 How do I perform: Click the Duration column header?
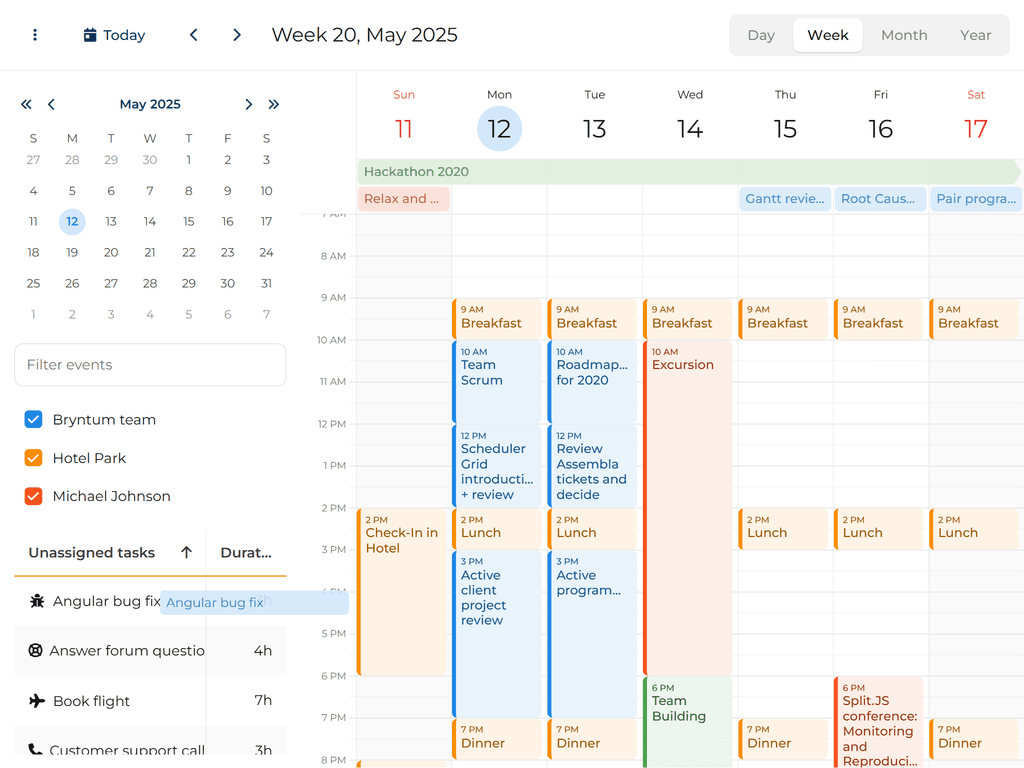[246, 552]
